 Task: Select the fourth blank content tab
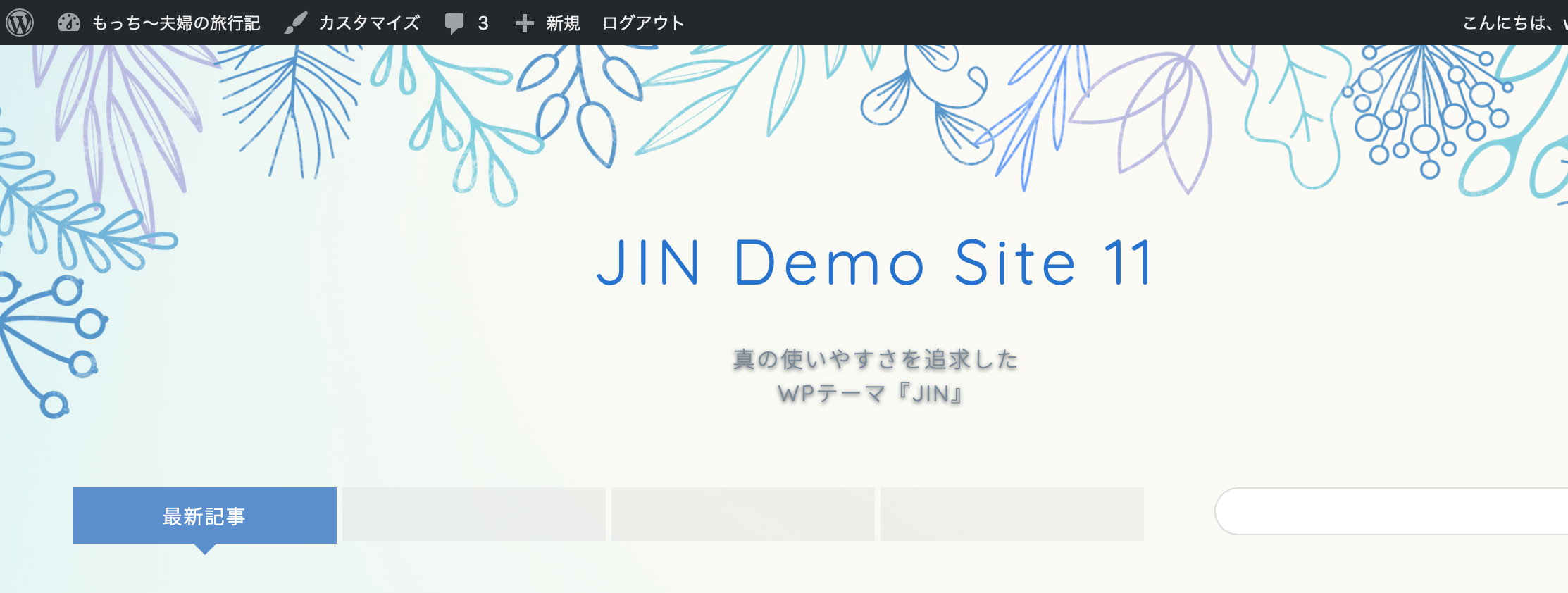click(1012, 514)
